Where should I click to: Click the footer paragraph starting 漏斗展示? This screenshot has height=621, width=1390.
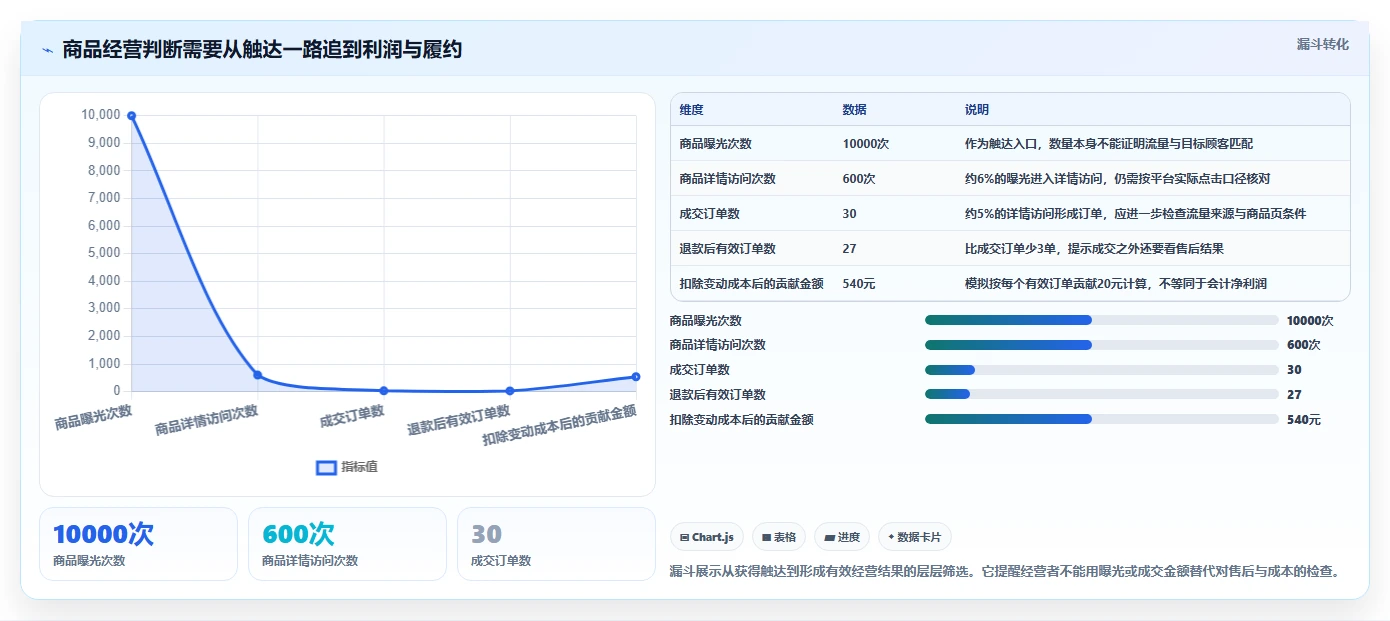coord(1004,572)
